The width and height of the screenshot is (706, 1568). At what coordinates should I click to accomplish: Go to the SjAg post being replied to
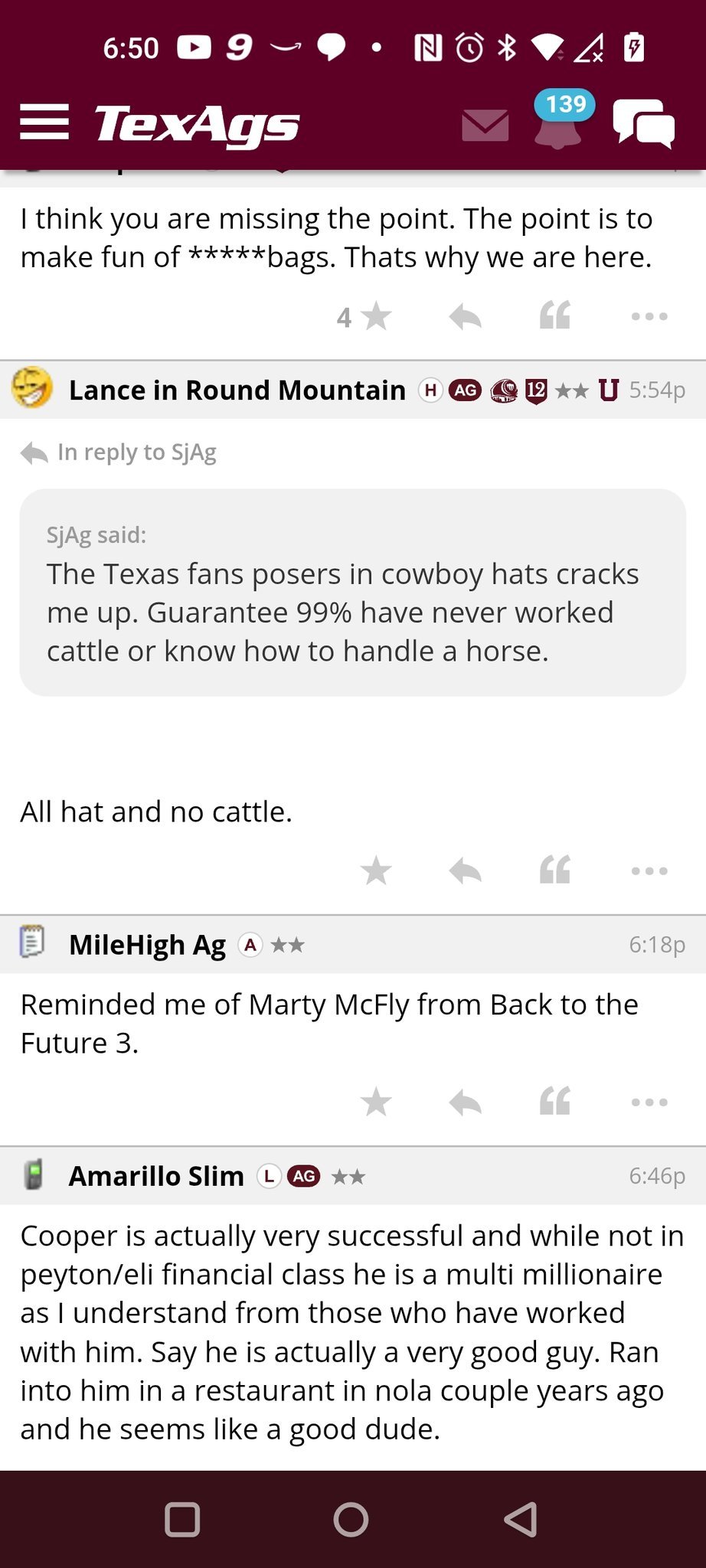[x=136, y=452]
